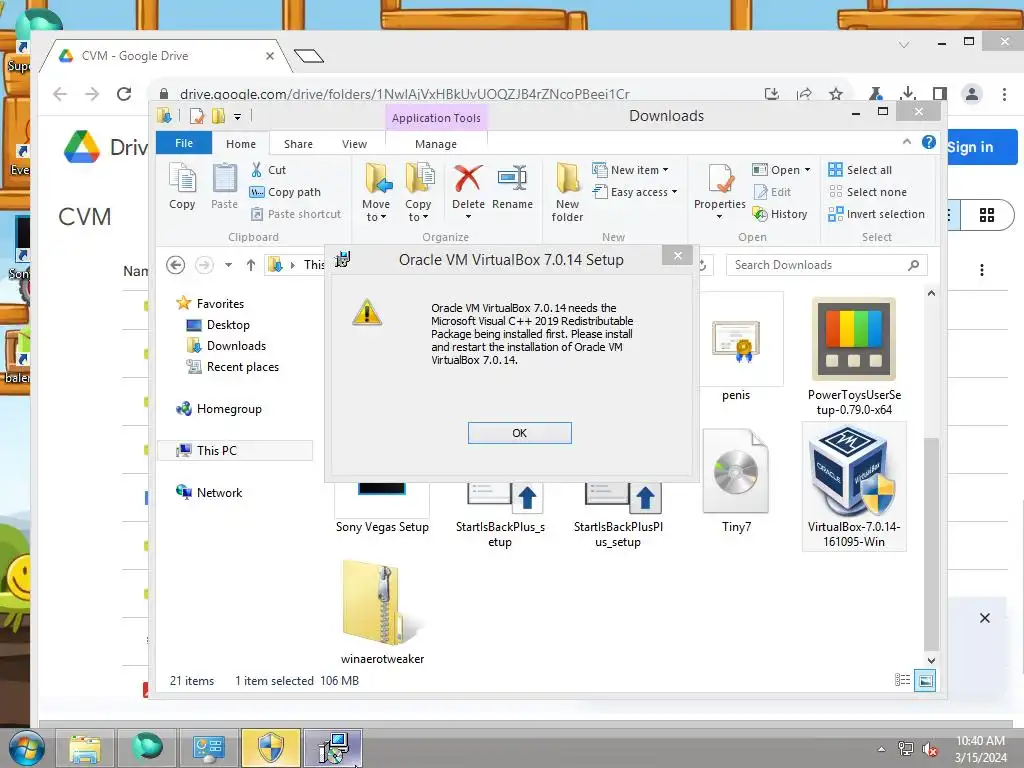The width and height of the screenshot is (1024, 768).
Task: Select the PowerToysUserSetup-0.79.0-x64 file
Action: click(854, 356)
